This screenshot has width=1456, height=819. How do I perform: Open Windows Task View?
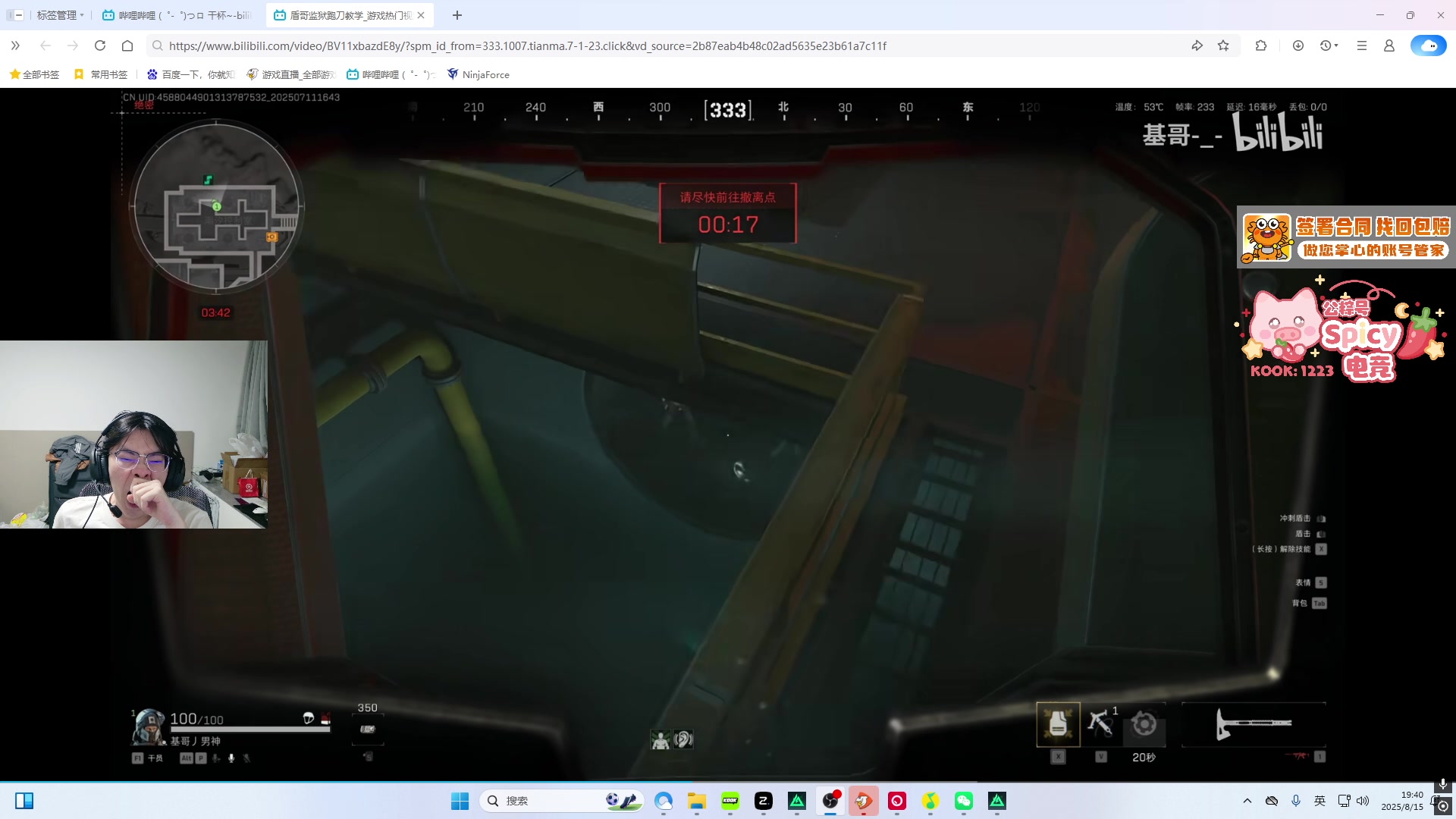(x=24, y=801)
